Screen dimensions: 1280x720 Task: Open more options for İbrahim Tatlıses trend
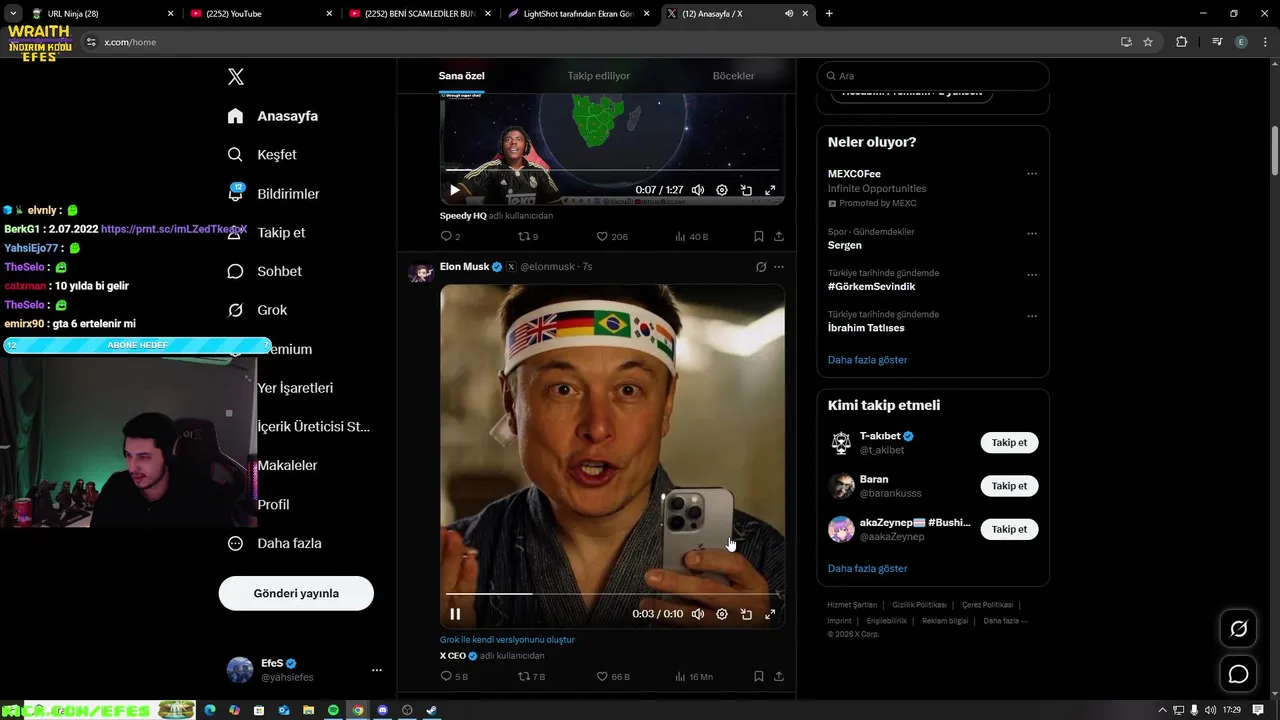pos(1032,316)
